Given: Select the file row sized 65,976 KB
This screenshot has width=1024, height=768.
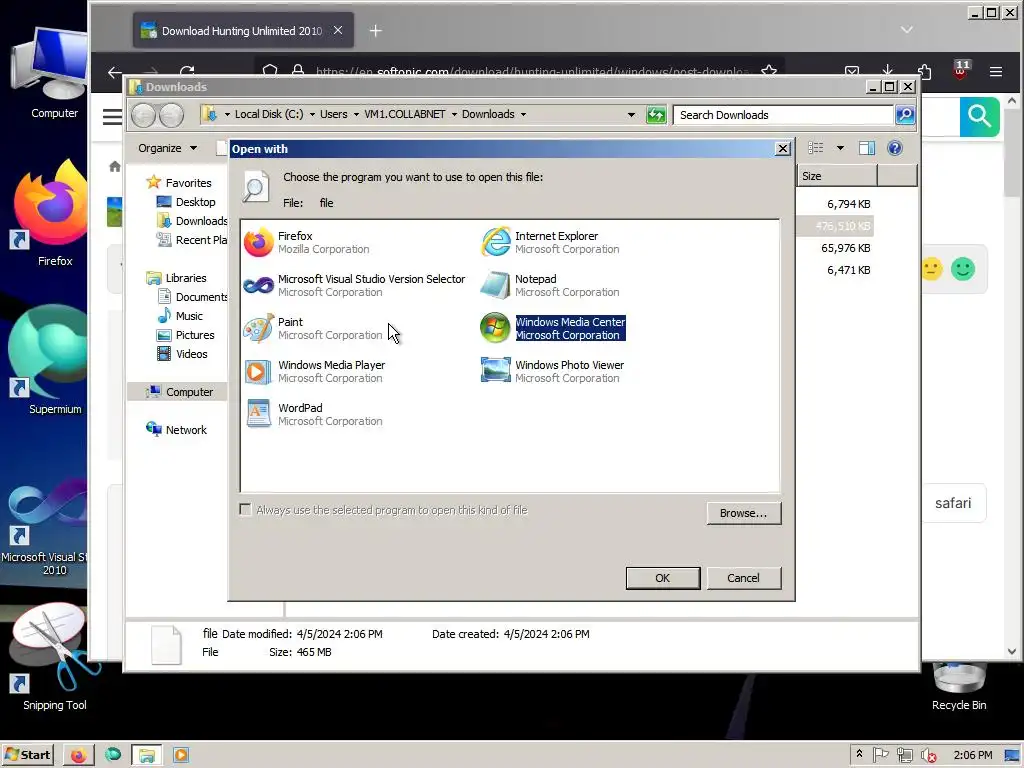Looking at the screenshot, I should (846, 248).
